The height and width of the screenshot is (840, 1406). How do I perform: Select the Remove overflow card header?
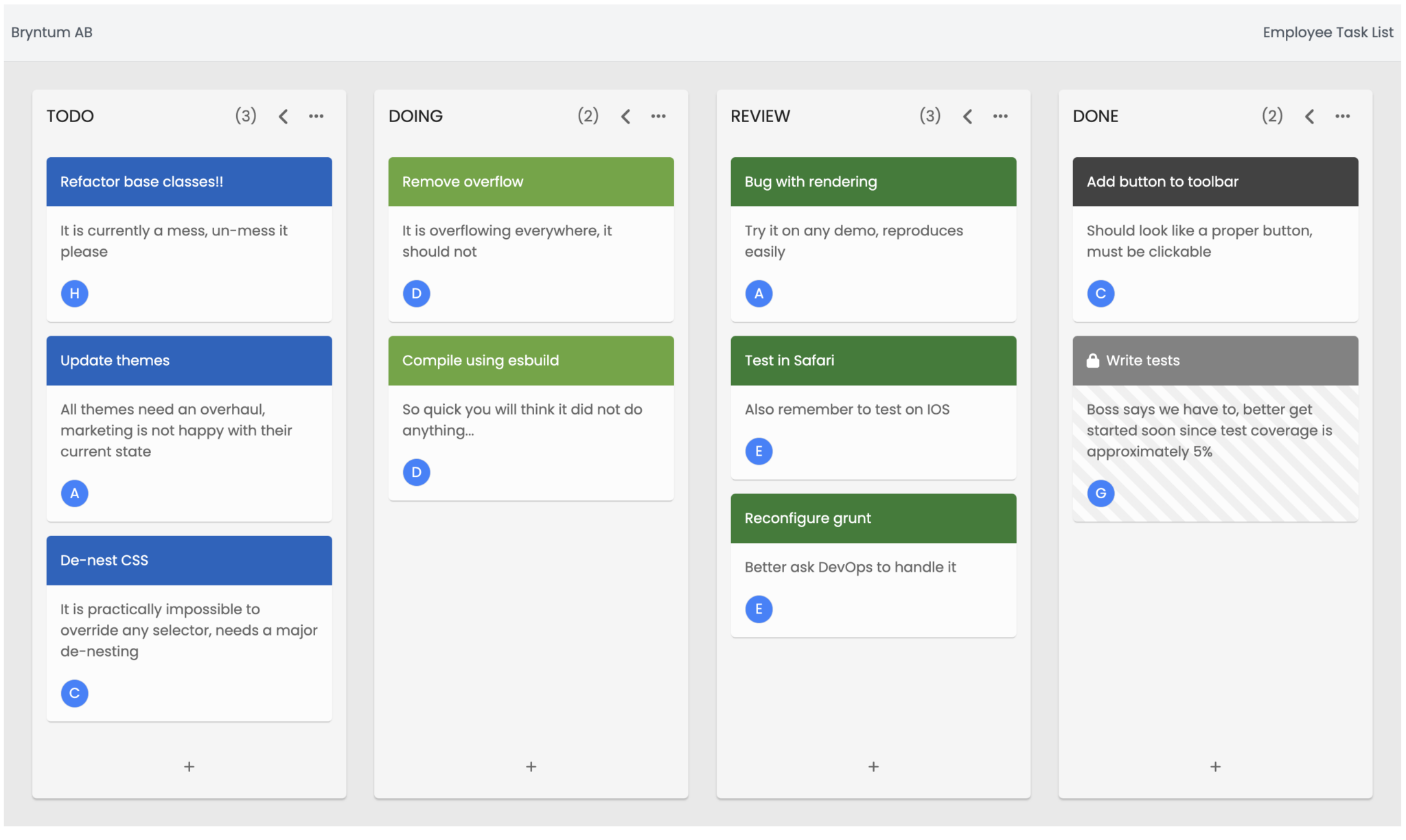tap(531, 182)
